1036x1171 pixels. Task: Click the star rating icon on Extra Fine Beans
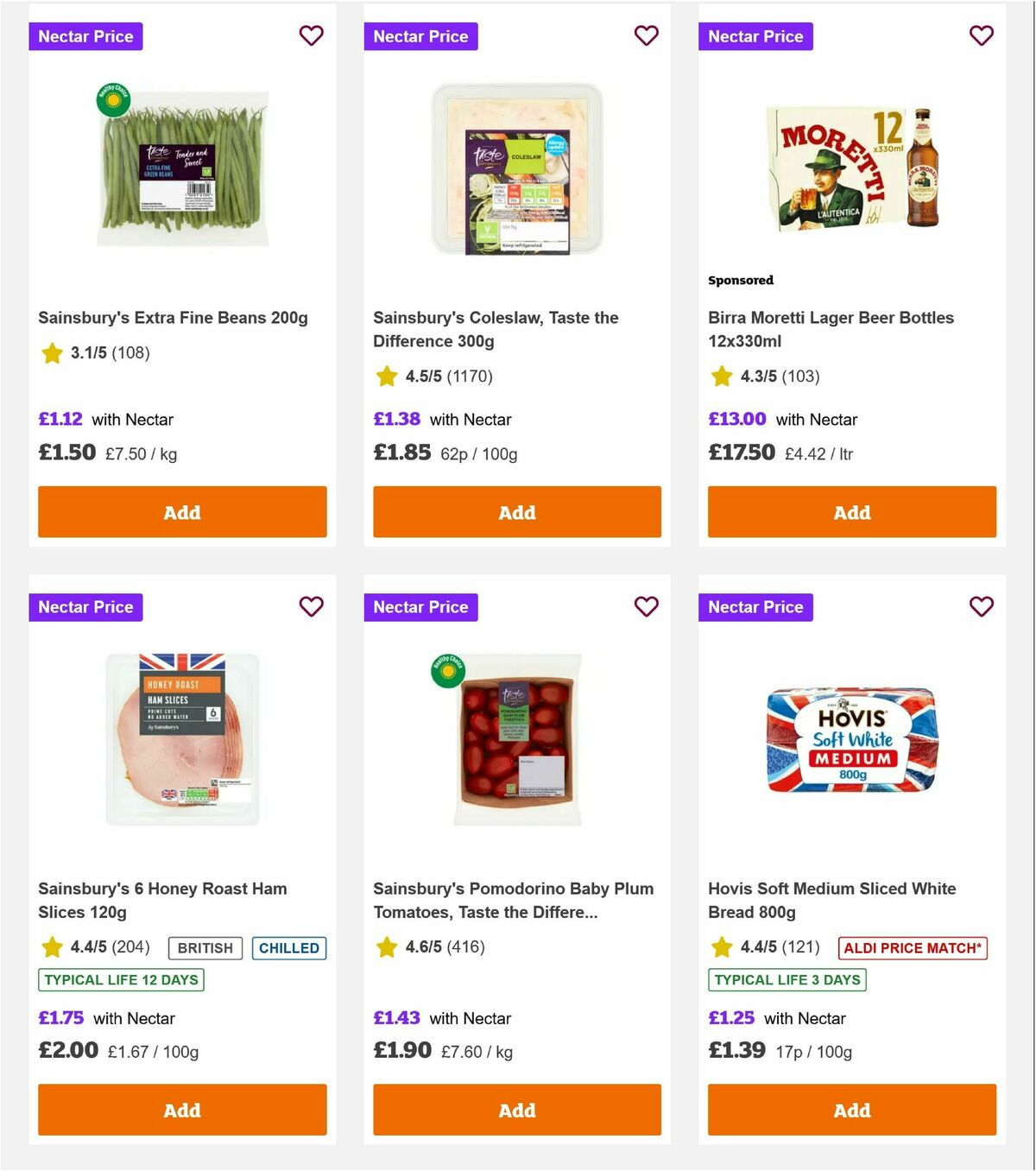click(x=51, y=354)
